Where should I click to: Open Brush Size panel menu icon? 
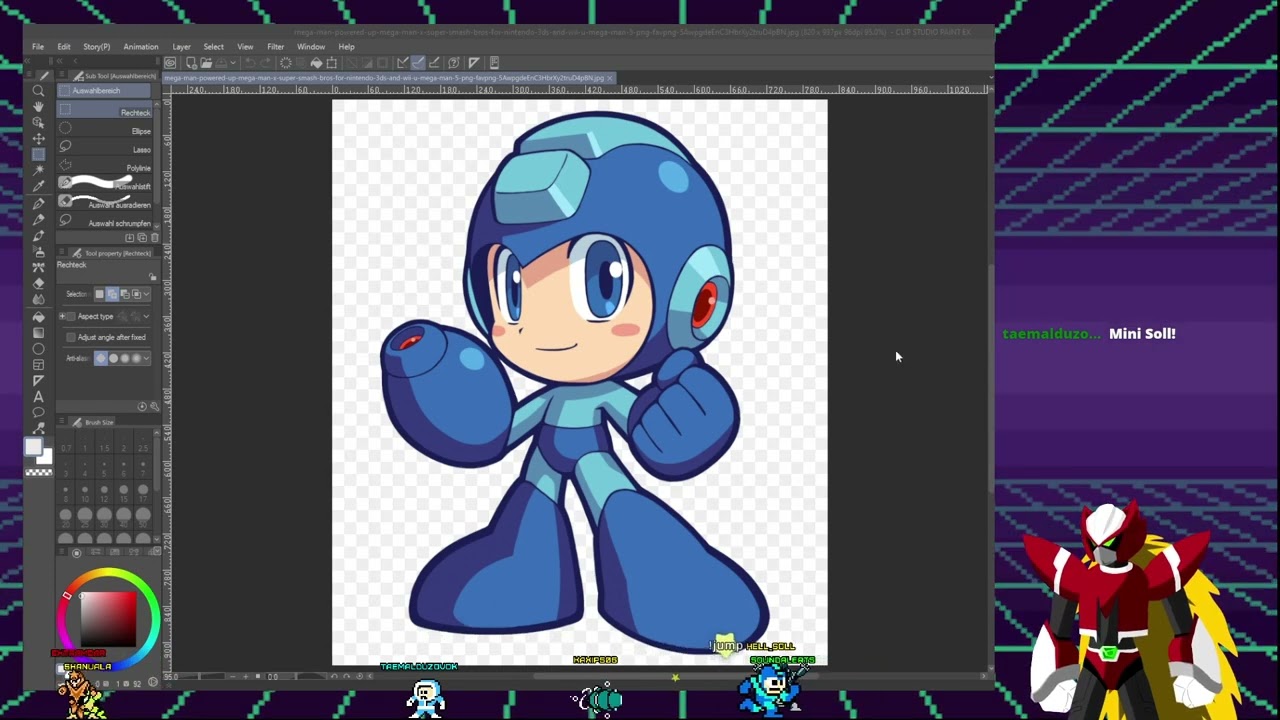62,421
